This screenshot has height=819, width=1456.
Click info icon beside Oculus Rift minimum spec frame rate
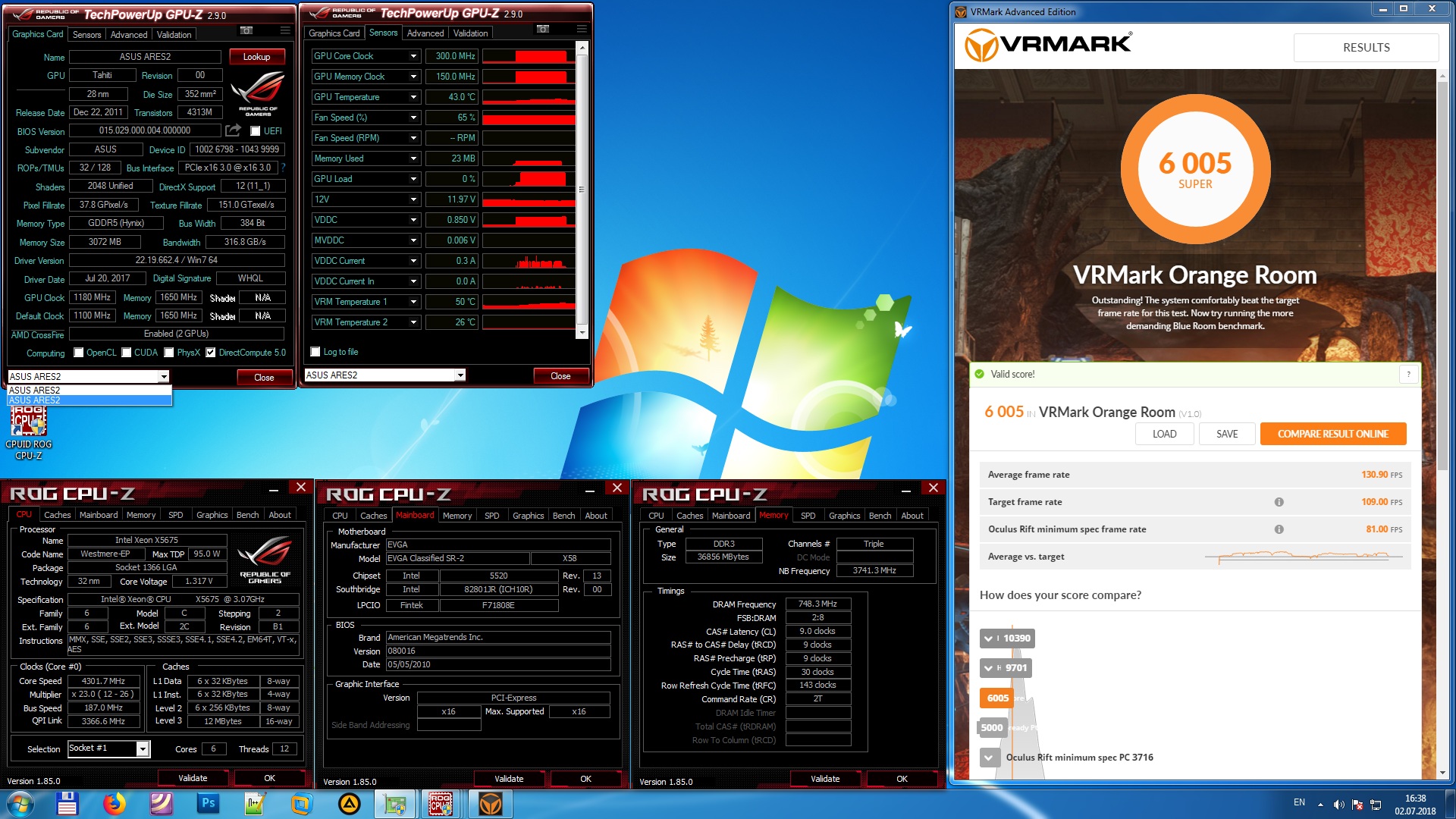point(1279,529)
